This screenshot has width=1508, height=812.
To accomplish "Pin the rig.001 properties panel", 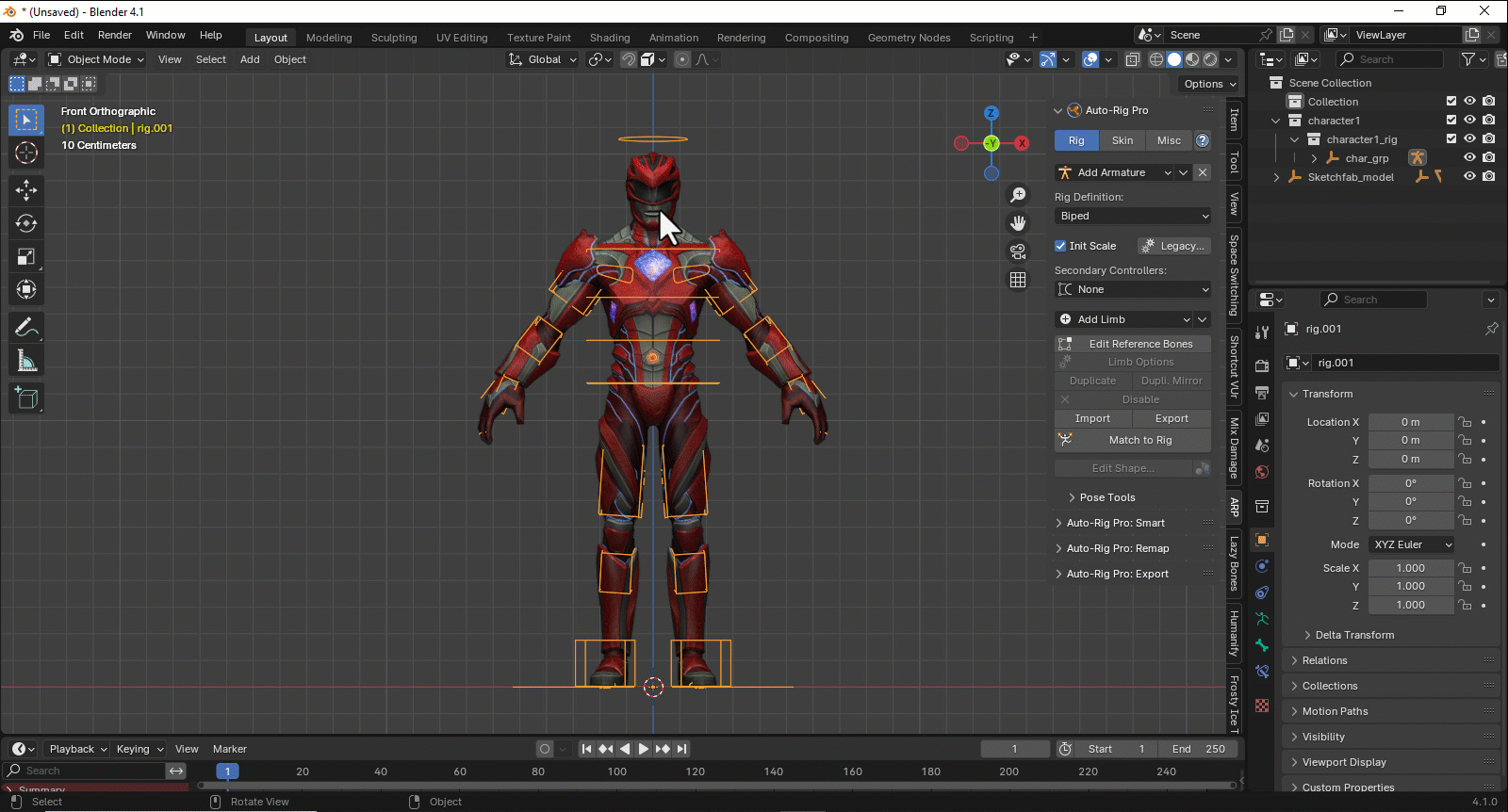I will click(x=1491, y=329).
